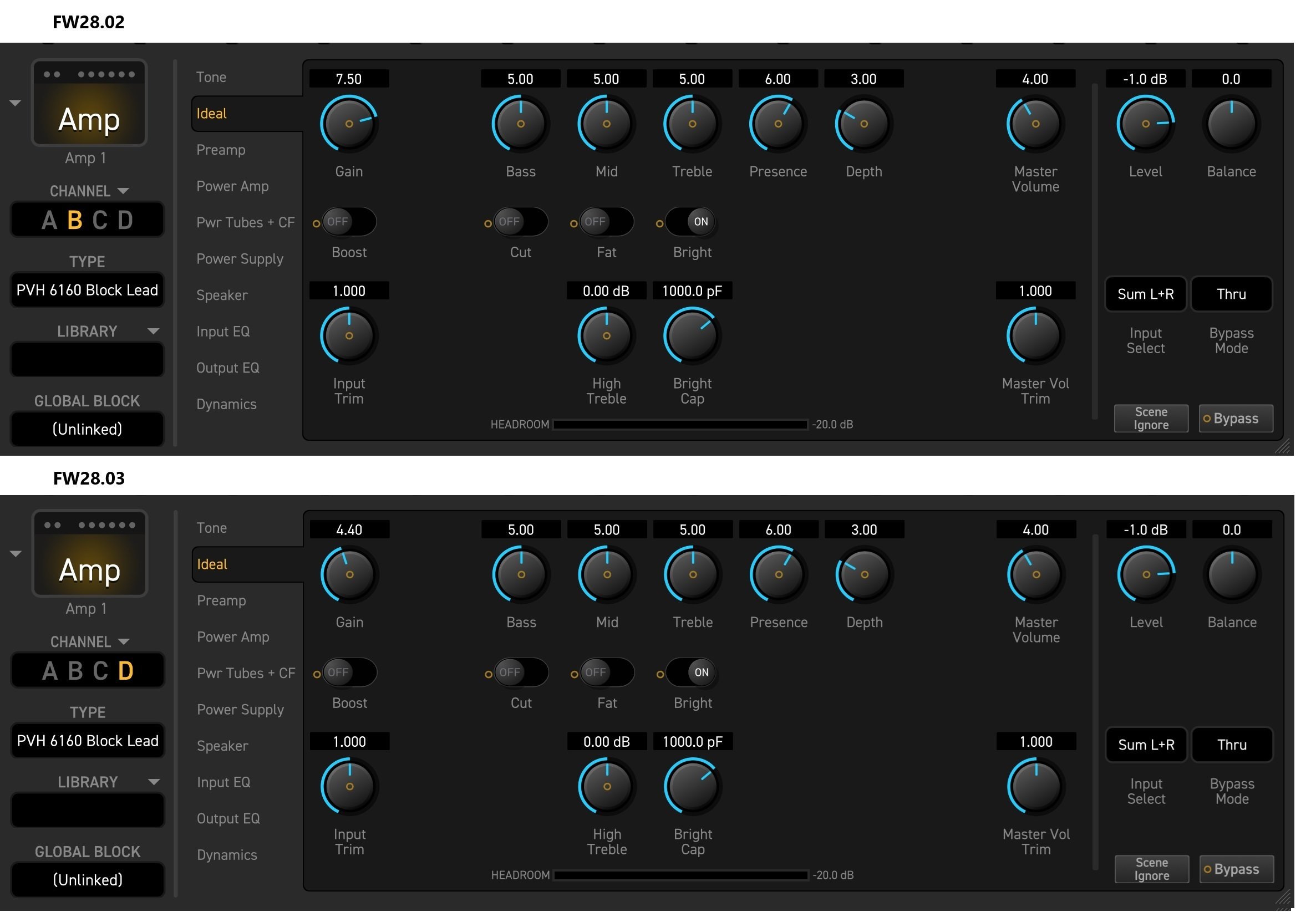Open the Input EQ page in FW28.03
1316x912 pixels.
click(223, 782)
